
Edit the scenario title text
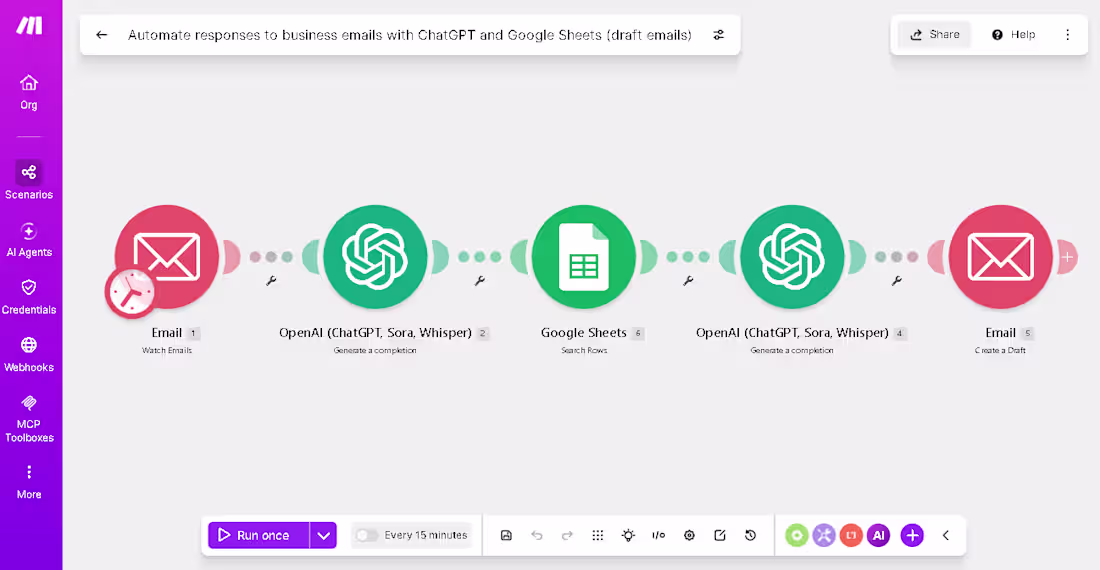tap(410, 35)
